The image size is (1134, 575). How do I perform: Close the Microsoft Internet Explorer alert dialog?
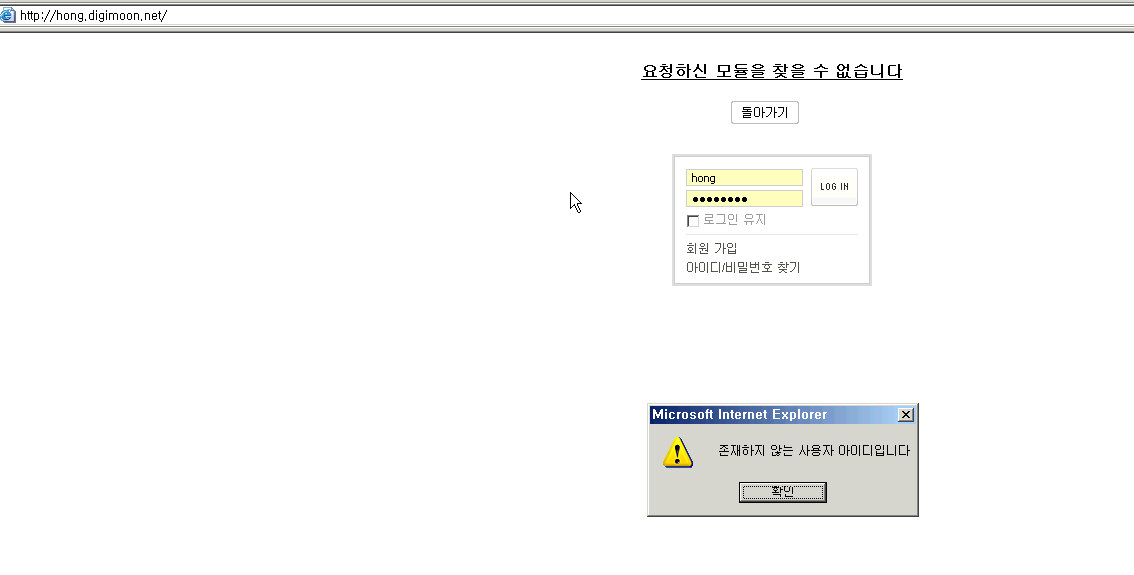point(905,414)
